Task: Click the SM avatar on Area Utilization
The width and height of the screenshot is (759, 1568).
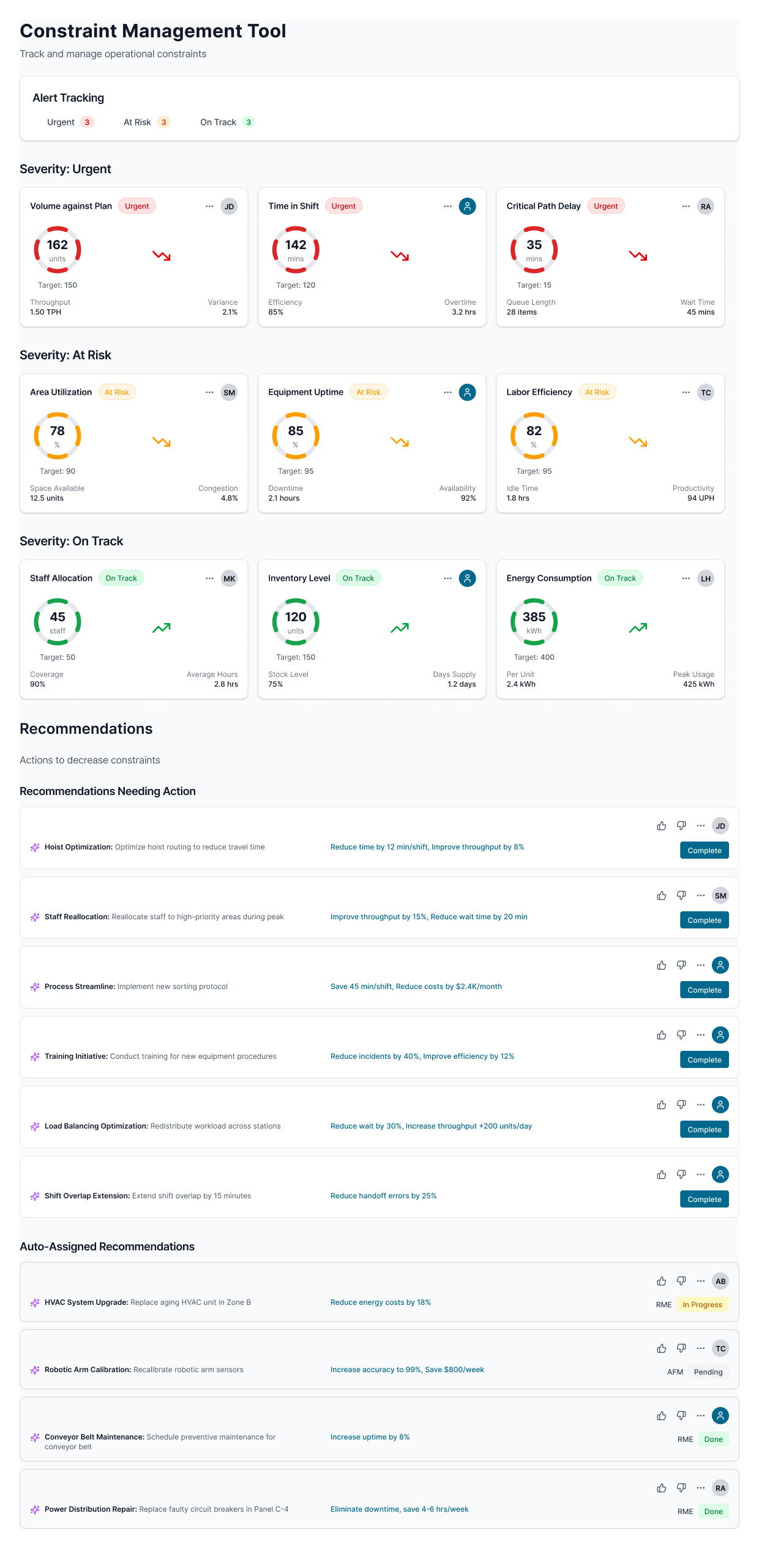Action: tap(229, 392)
